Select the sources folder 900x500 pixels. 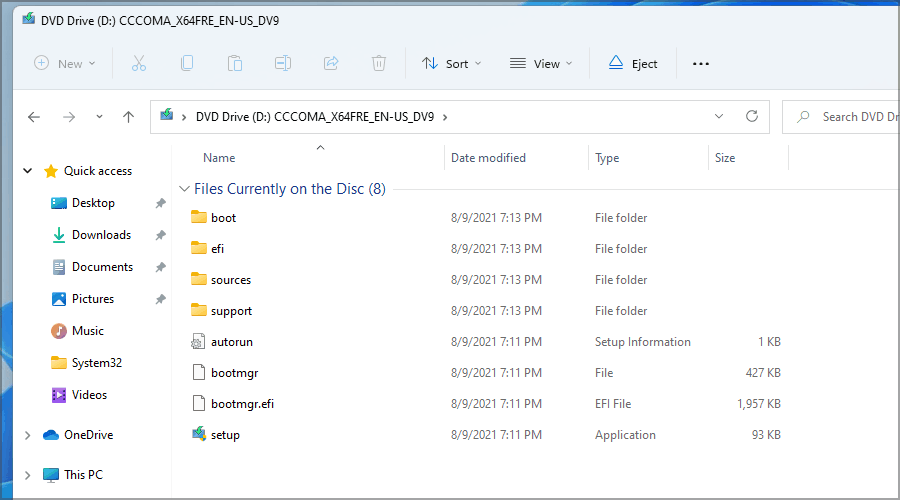(x=230, y=280)
